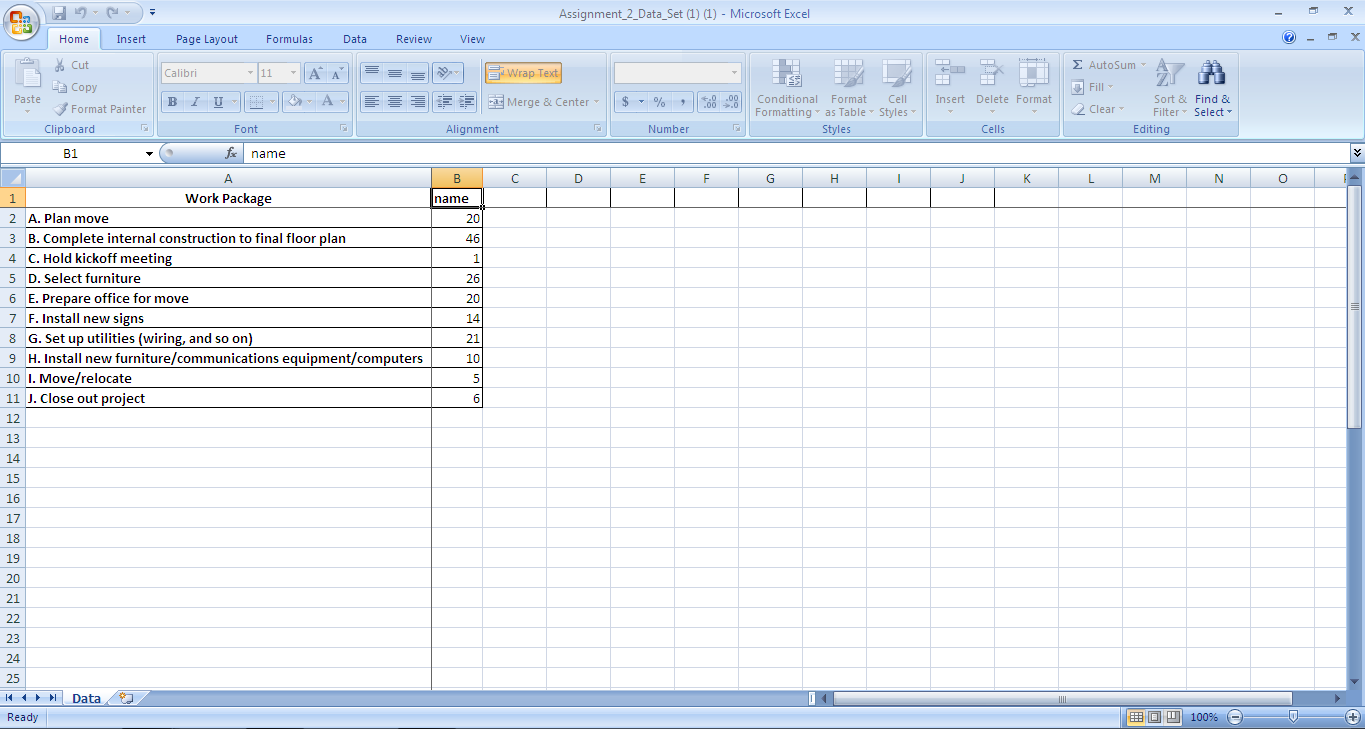Toggle Wrap Text for the cell

point(523,73)
